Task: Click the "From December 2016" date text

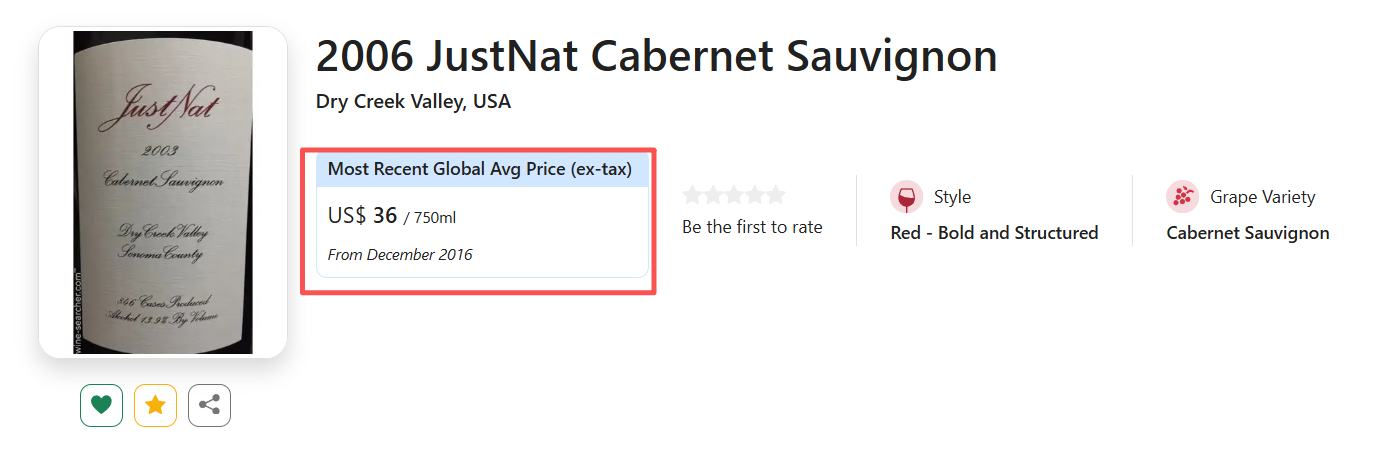Action: pyautogui.click(x=400, y=254)
